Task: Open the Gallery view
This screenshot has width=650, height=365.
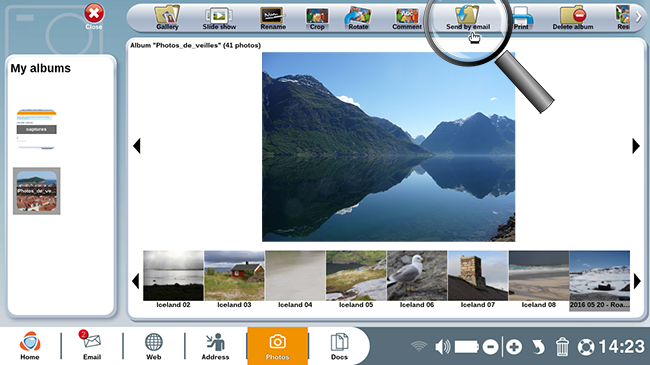Action: [167, 18]
